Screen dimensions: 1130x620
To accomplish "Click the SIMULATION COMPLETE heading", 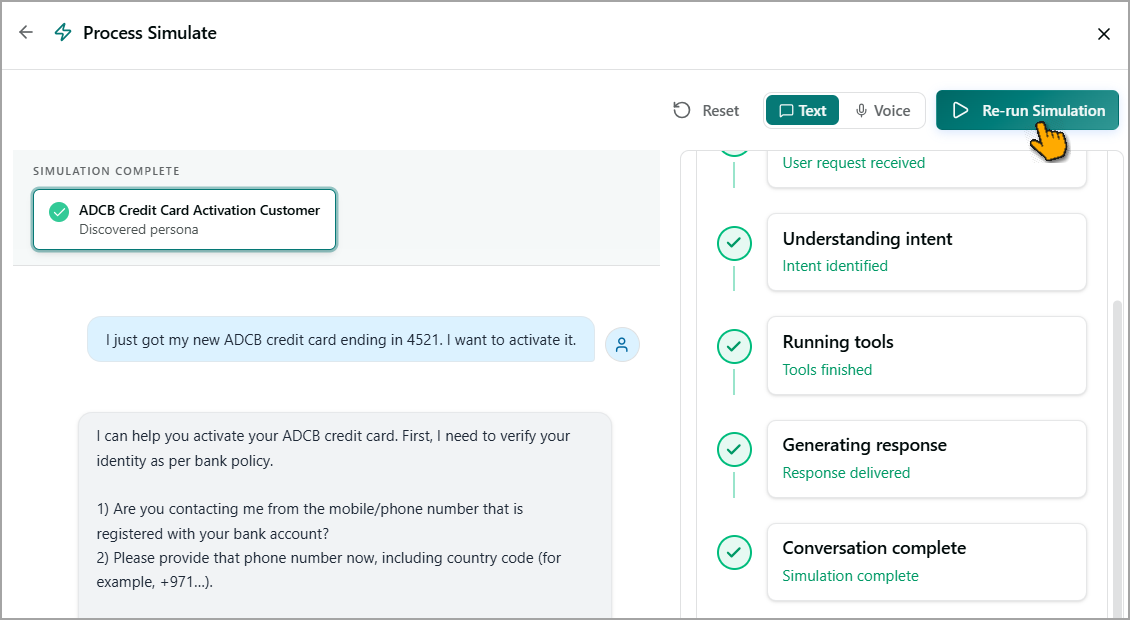I will pos(106,171).
